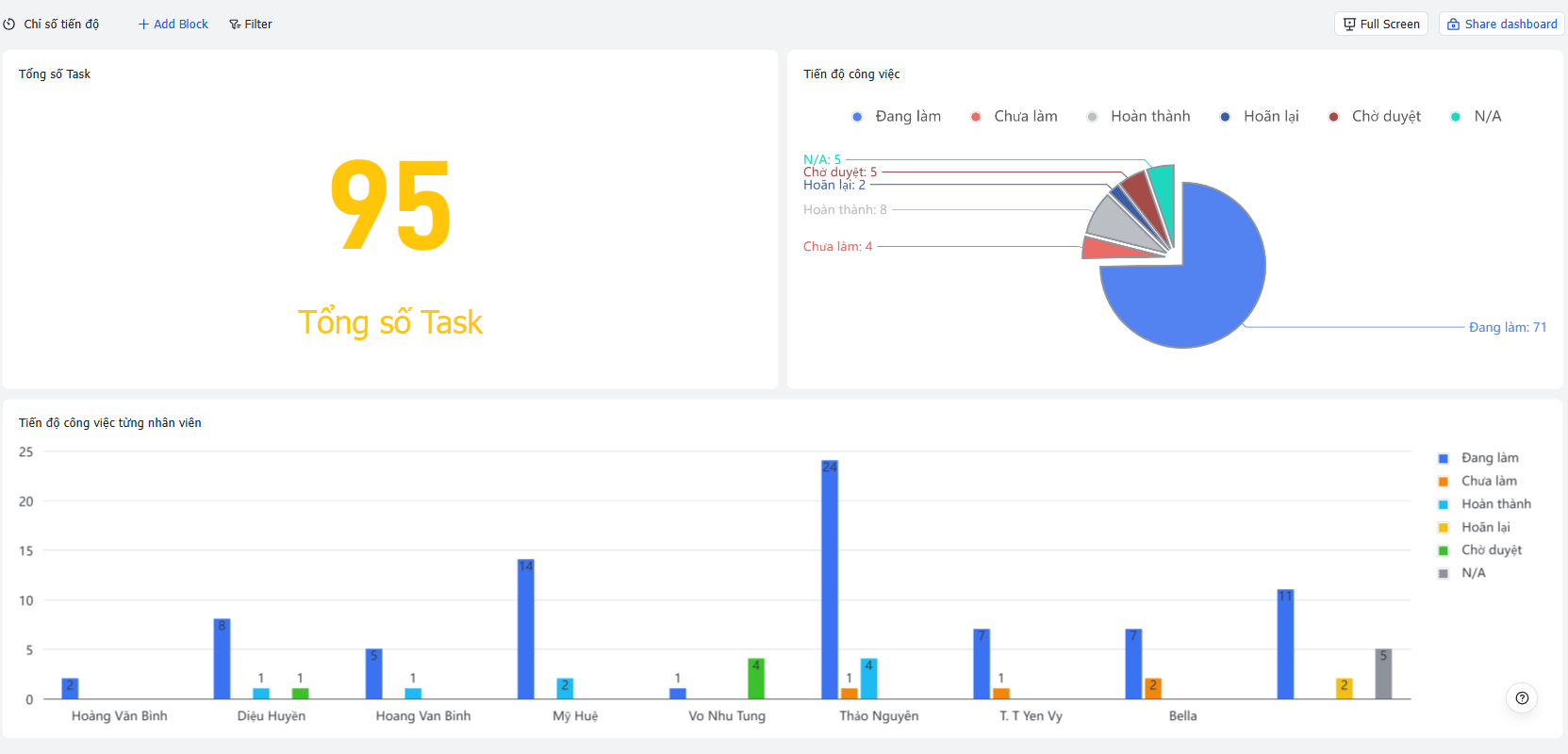The height and width of the screenshot is (754, 1568).
Task: Click the Chỉ số tiến độ dashboard title
Action: click(x=61, y=25)
